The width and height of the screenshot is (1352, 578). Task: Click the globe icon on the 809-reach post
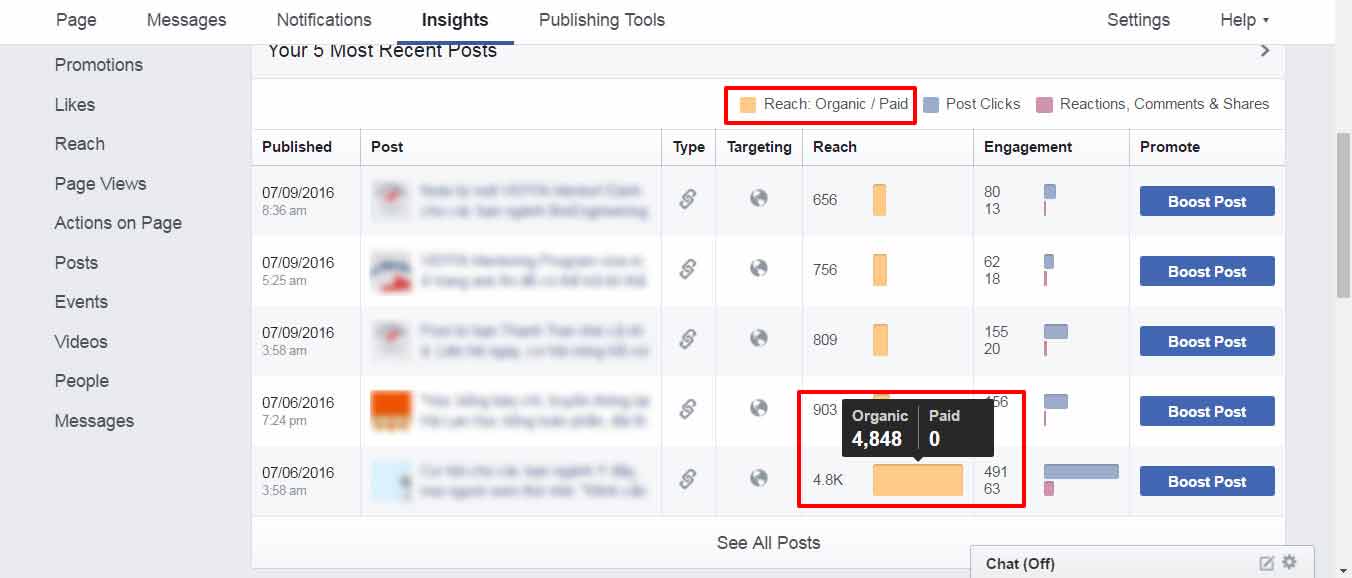click(759, 340)
